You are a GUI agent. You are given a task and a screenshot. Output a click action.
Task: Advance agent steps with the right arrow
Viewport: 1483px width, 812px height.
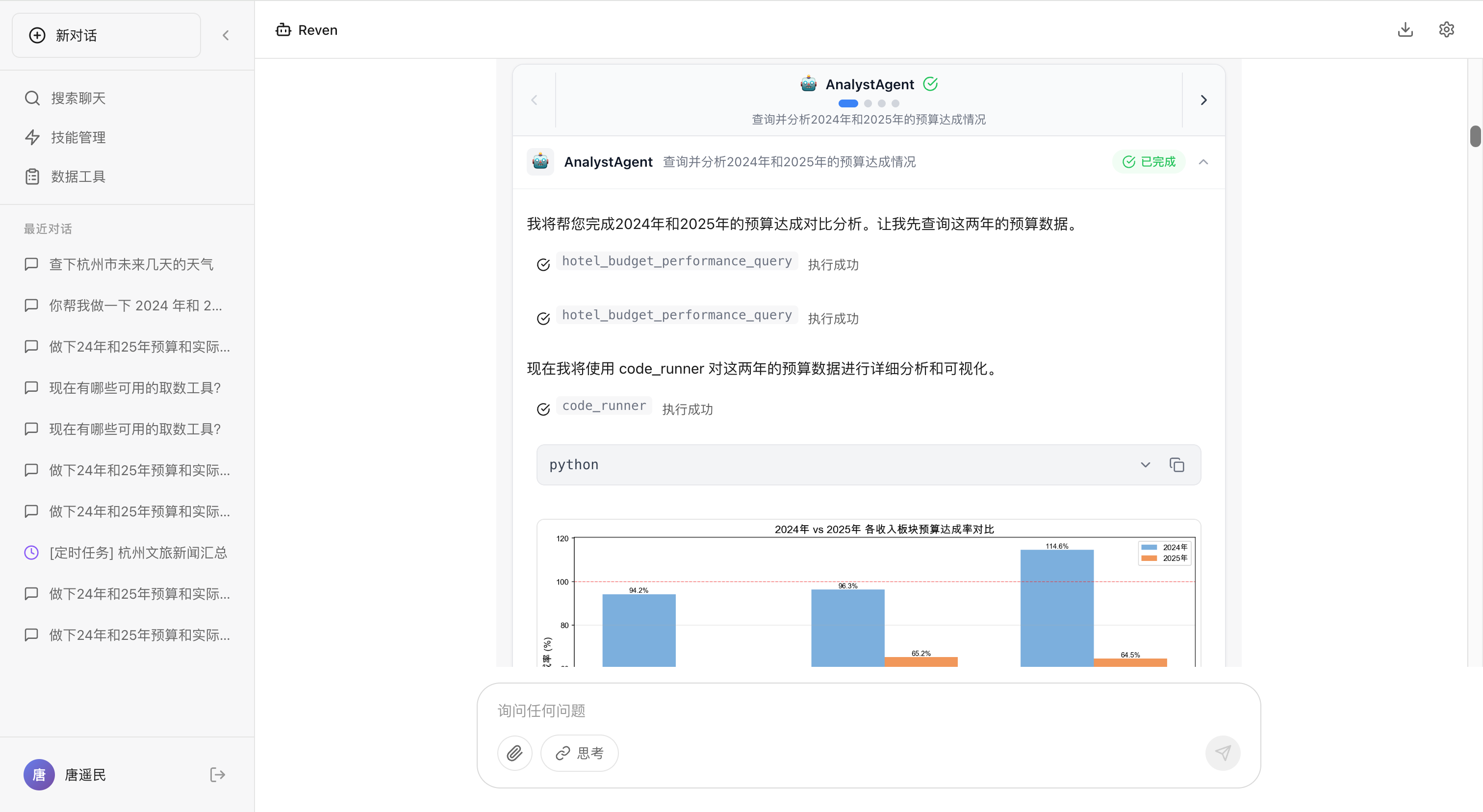click(x=1204, y=100)
